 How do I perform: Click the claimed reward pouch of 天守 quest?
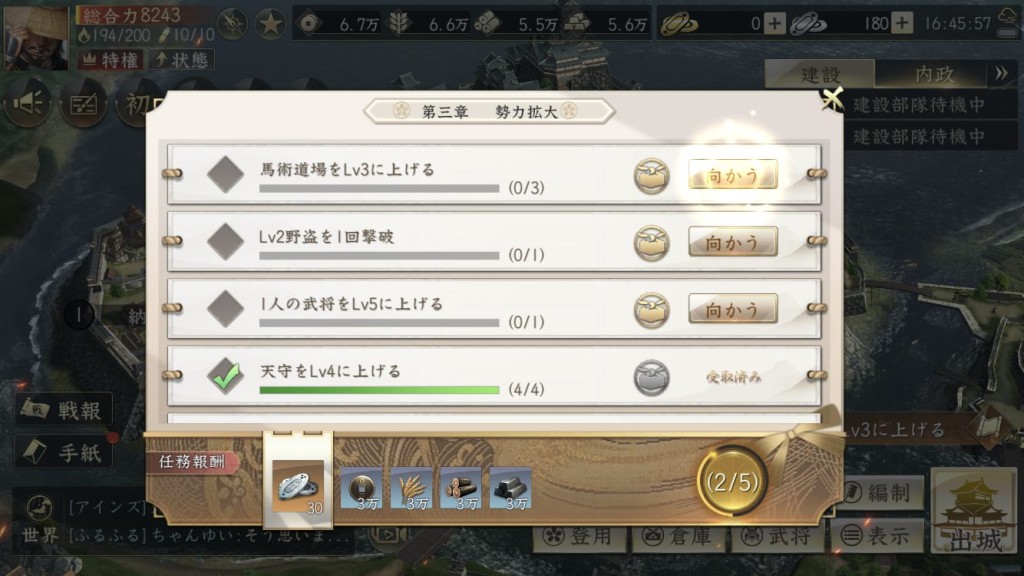(x=651, y=377)
